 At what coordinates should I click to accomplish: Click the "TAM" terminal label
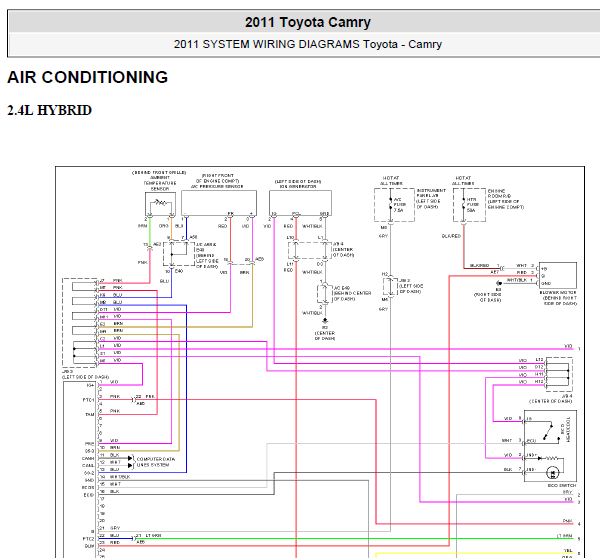point(90,414)
